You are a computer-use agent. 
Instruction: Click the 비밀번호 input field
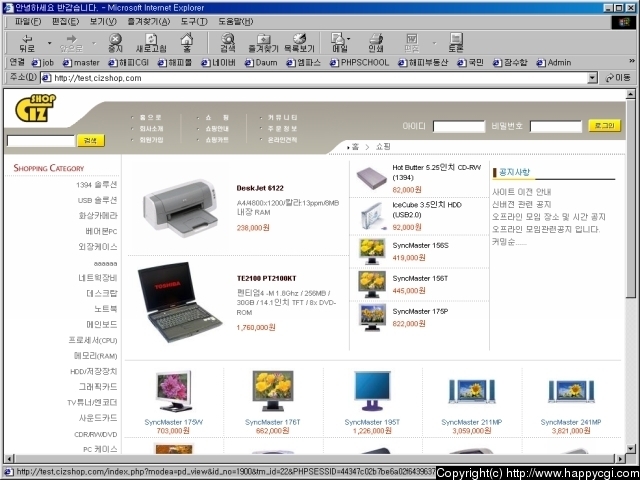click(x=556, y=127)
